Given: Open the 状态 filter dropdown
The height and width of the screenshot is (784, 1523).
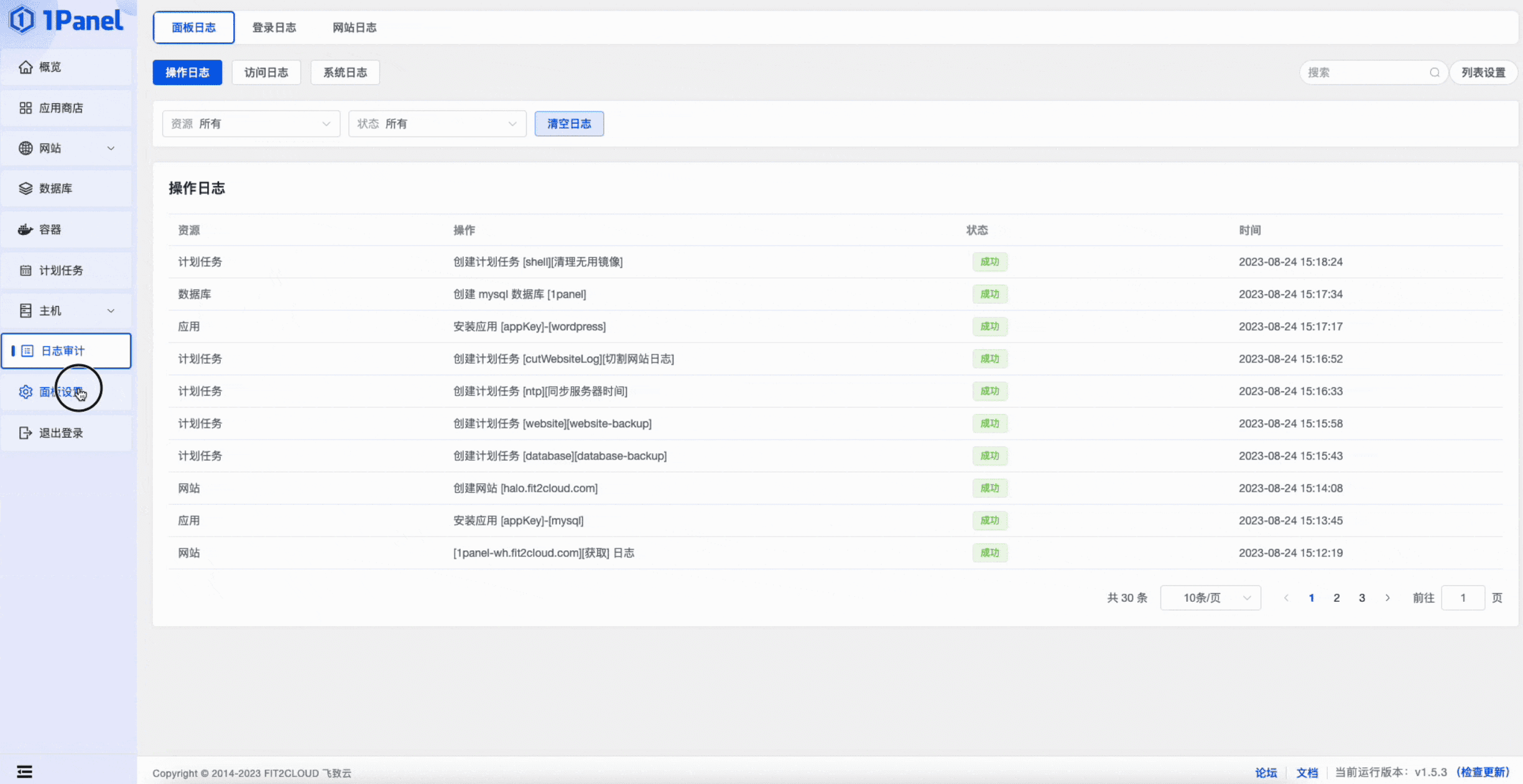Looking at the screenshot, I should click(437, 124).
